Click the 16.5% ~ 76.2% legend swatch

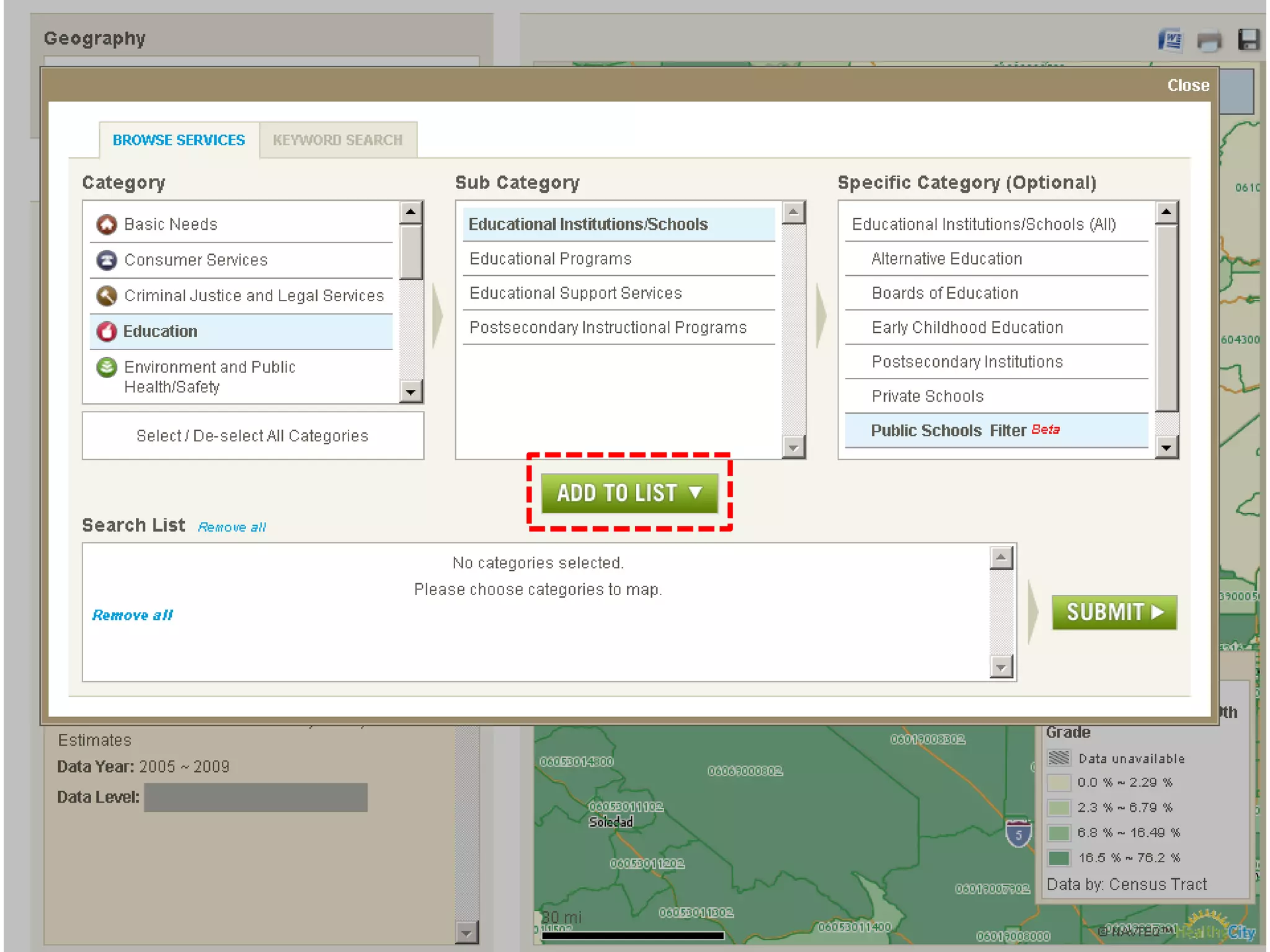point(1059,858)
